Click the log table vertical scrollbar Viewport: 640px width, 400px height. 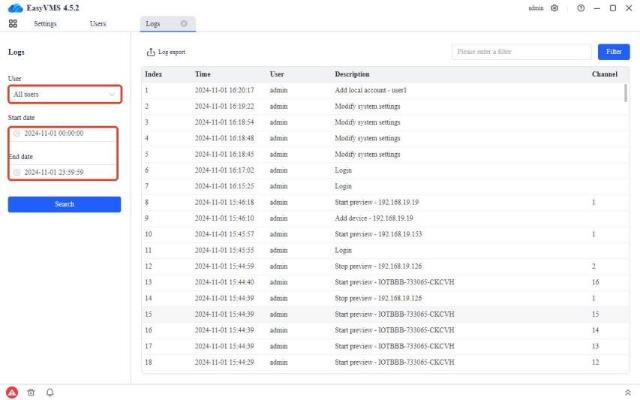tap(627, 93)
